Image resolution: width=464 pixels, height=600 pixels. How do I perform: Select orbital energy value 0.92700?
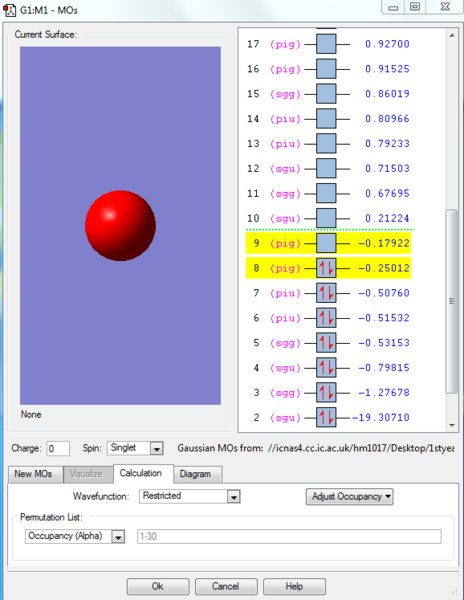tap(387, 44)
